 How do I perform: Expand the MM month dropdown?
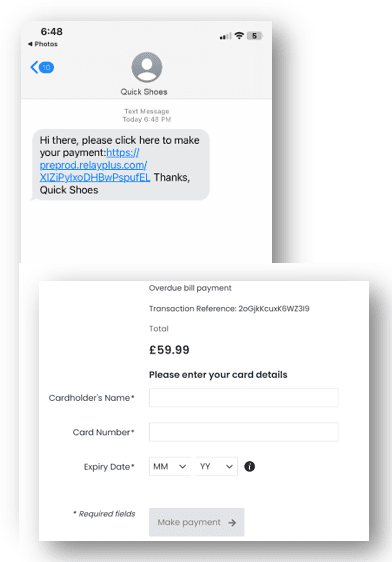(170, 466)
